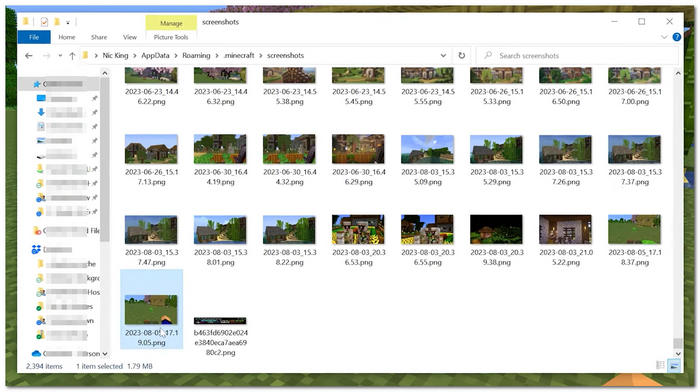Switch to the Share ribbon tab
This screenshot has height=392, width=700.
99,37
